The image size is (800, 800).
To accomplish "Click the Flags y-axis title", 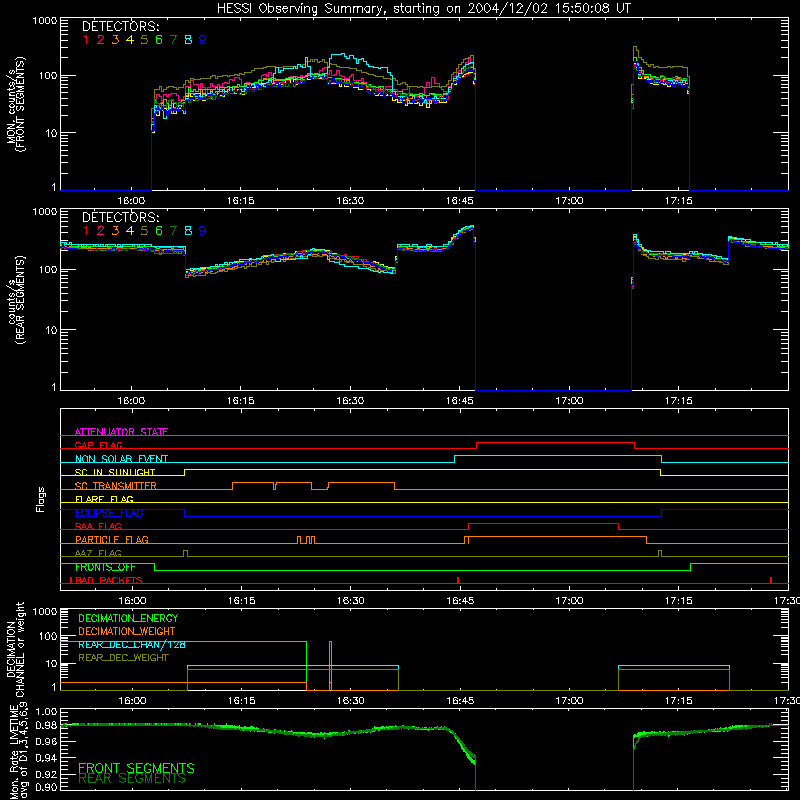I will coord(41,499).
